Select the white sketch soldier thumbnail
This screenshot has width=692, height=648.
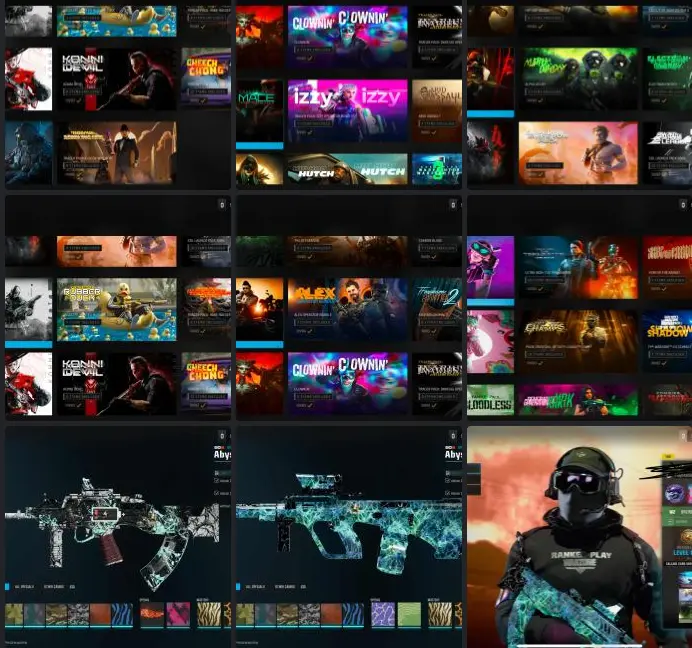pyautogui.click(x=29, y=309)
